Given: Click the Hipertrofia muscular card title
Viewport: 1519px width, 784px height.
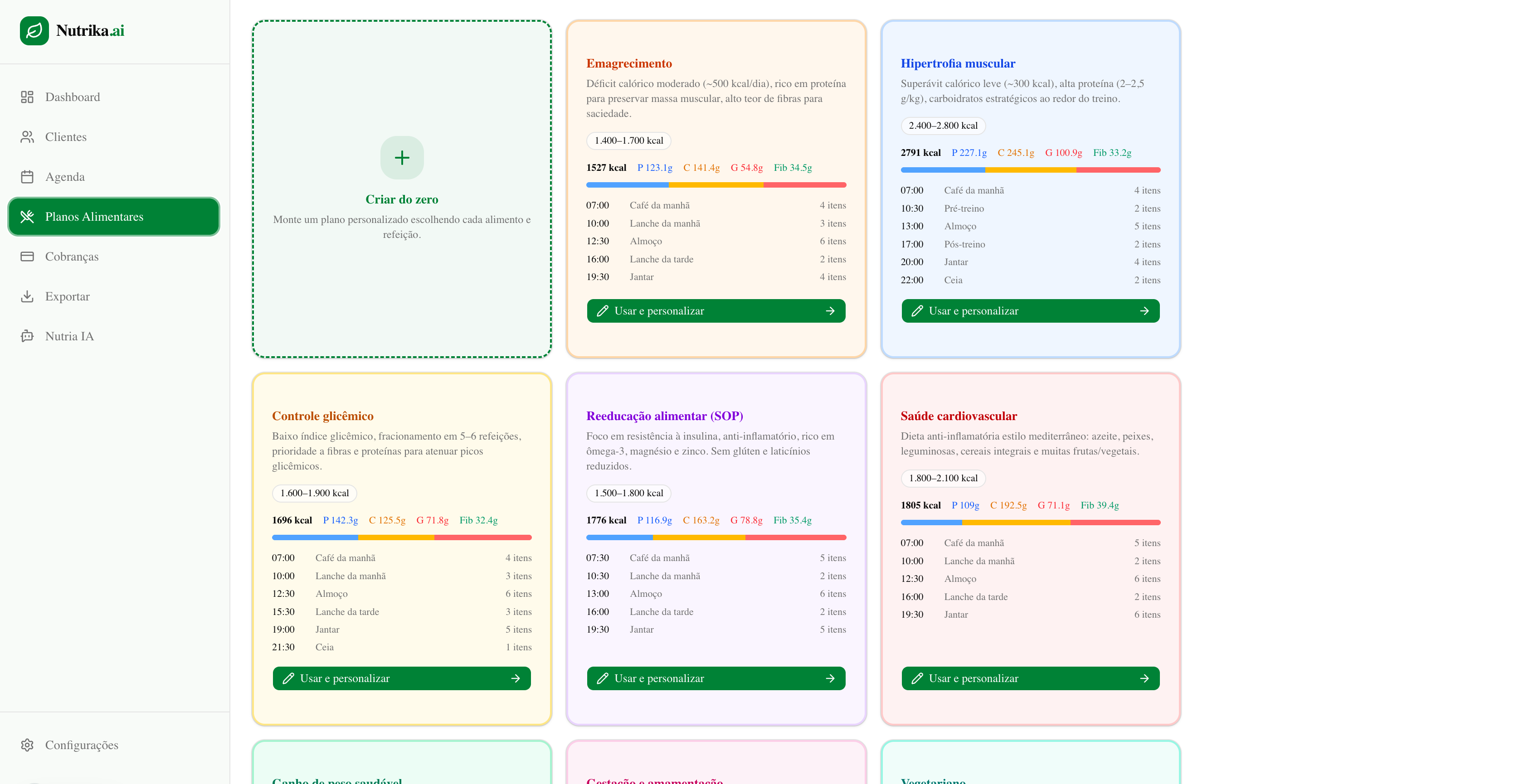Looking at the screenshot, I should pos(958,63).
